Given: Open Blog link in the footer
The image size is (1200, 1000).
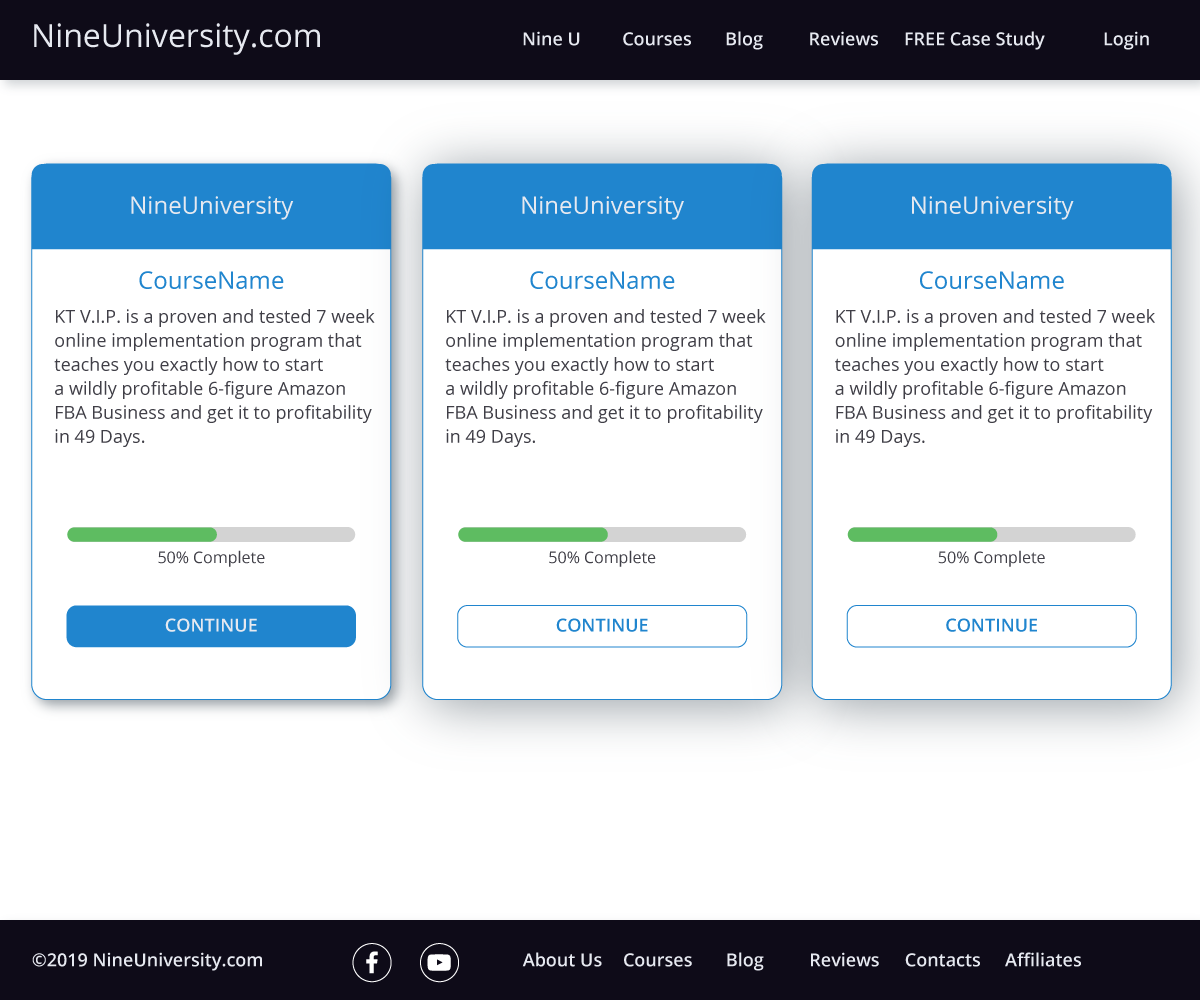Looking at the screenshot, I should tap(745, 960).
